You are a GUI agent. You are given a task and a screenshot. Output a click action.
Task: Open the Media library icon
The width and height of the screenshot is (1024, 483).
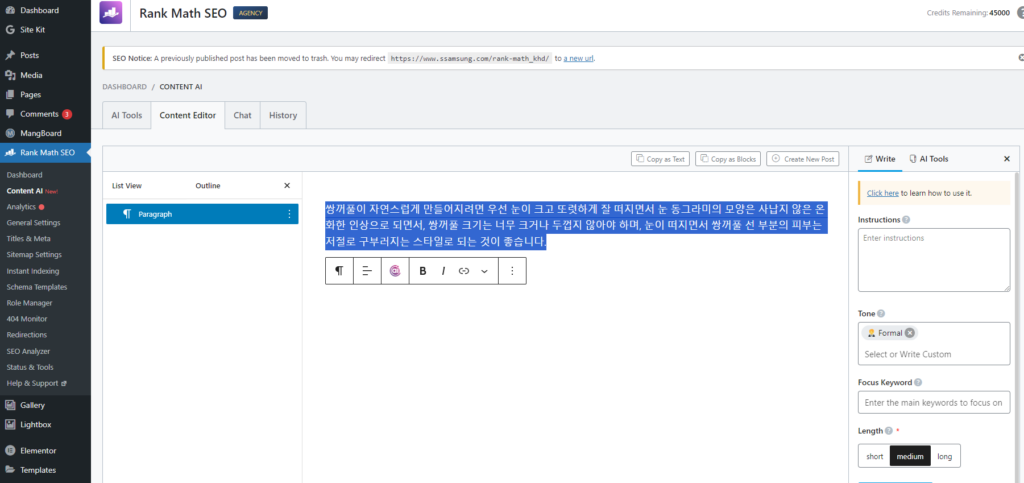click(x=10, y=75)
